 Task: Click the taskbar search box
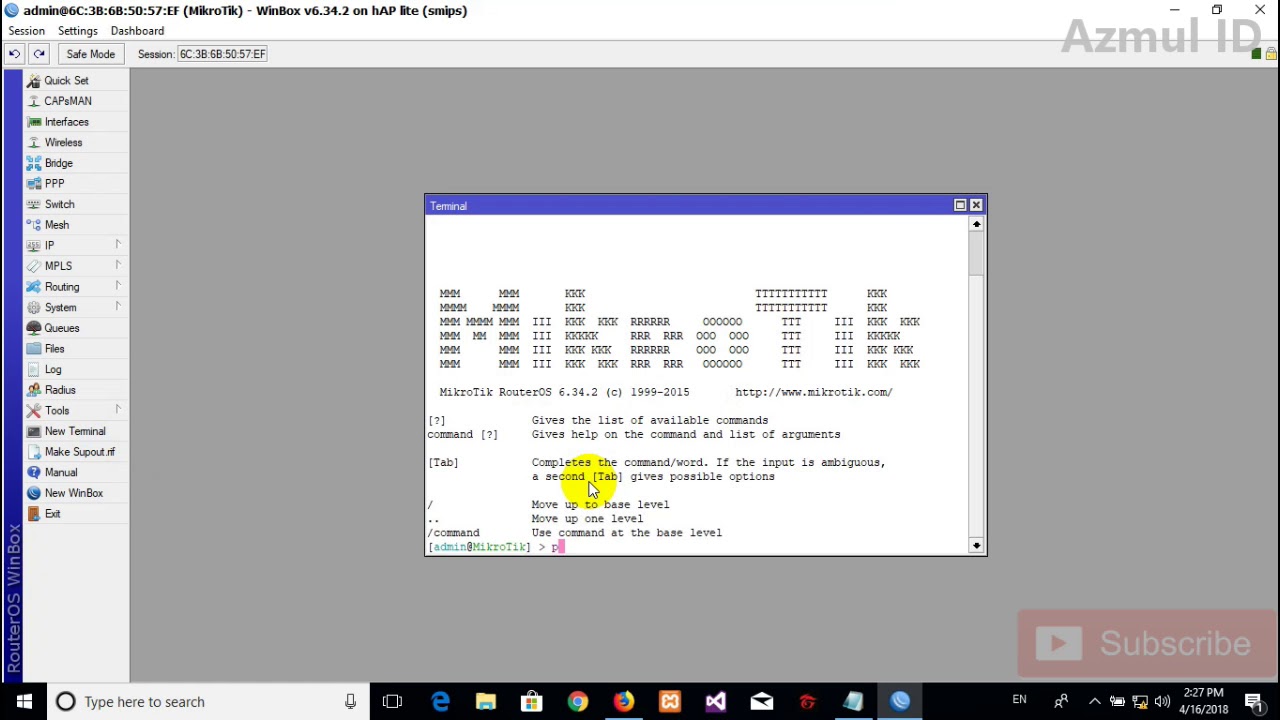click(207, 702)
